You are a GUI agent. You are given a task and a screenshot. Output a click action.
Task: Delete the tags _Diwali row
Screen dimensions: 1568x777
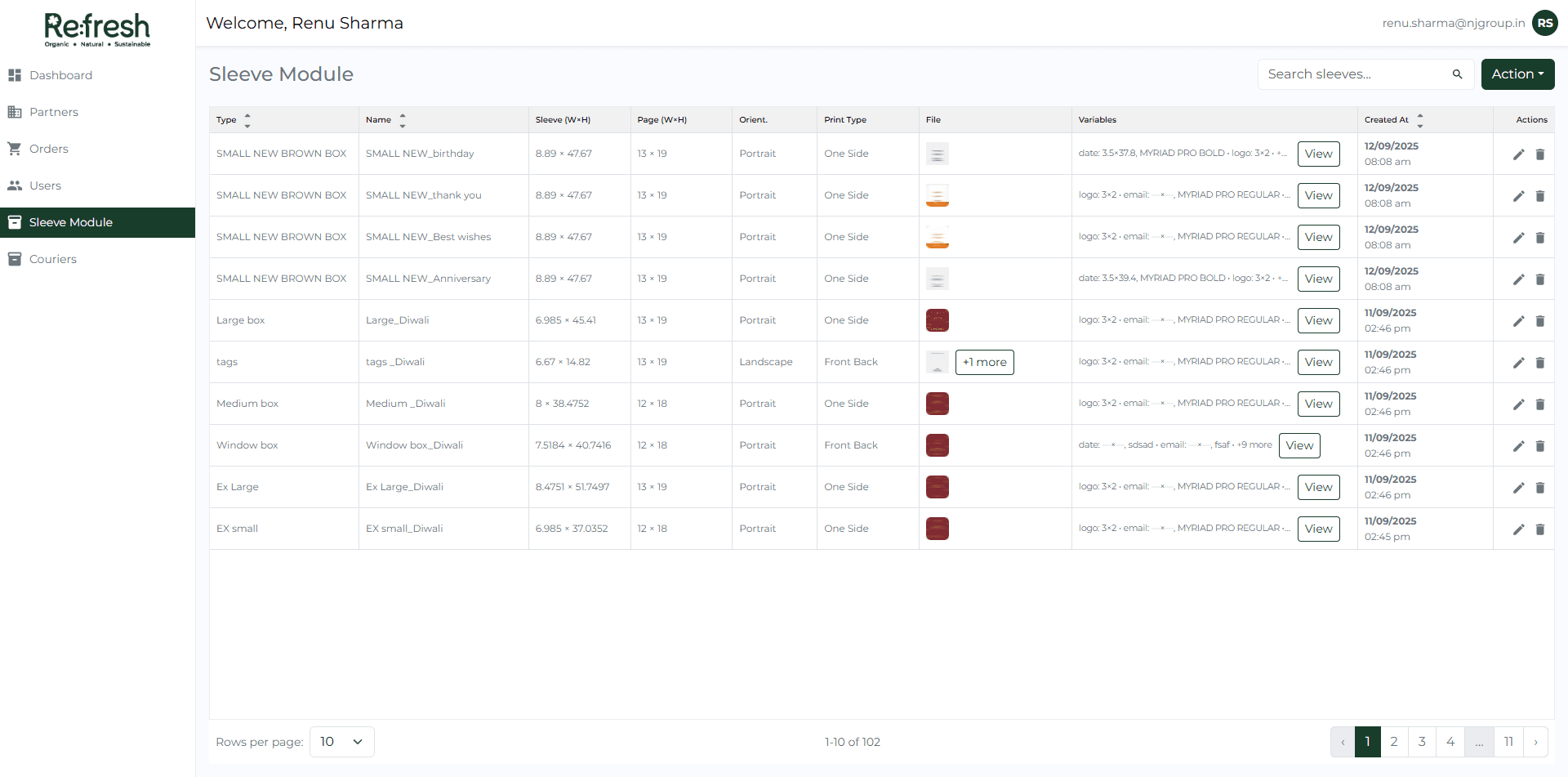tap(1540, 363)
